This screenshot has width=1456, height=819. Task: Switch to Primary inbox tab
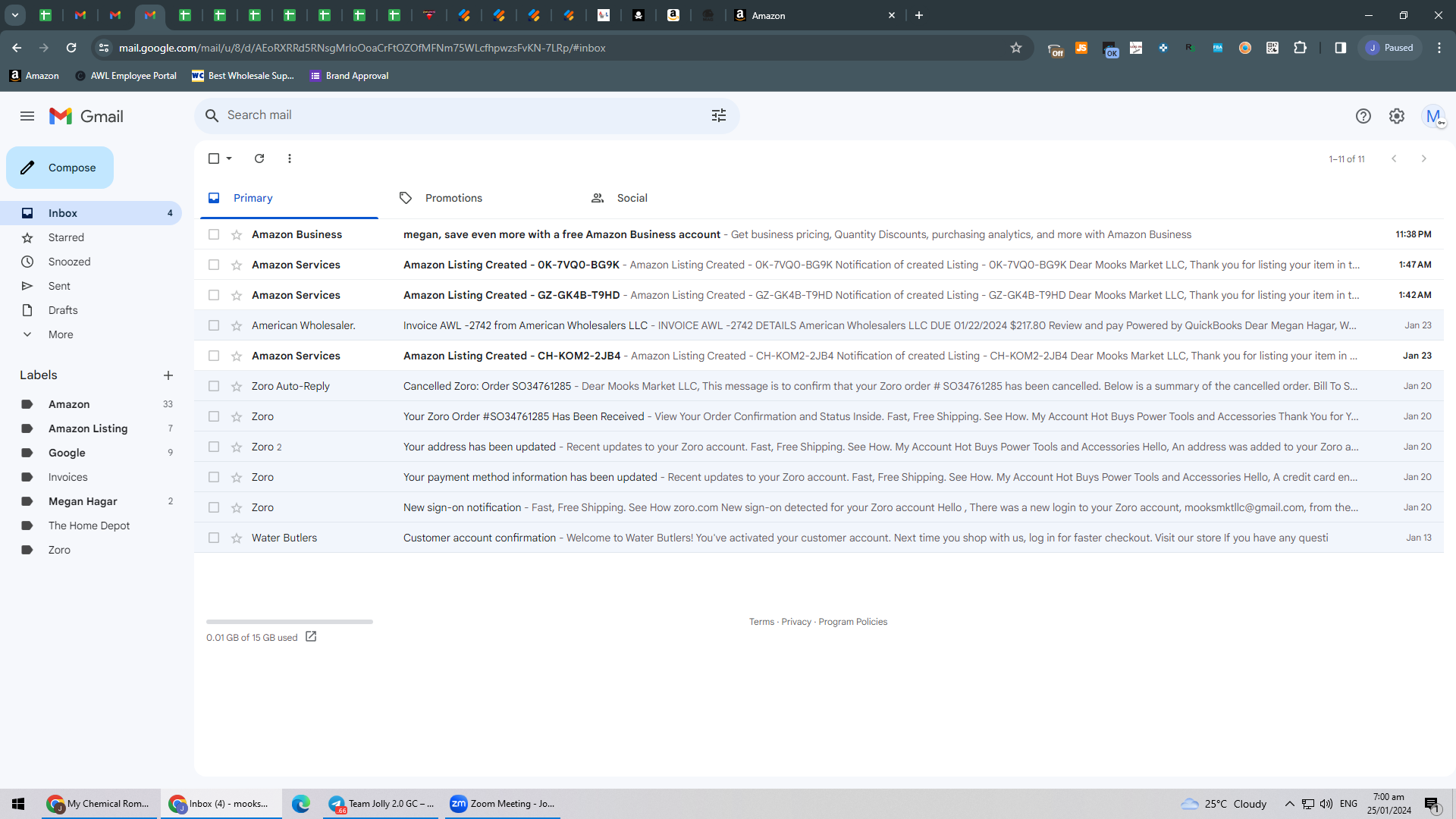[289, 198]
